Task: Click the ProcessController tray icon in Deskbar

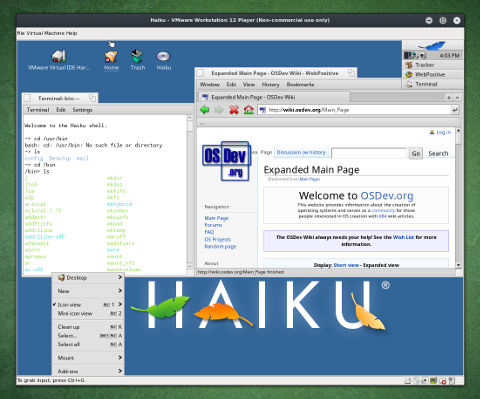Action: pos(409,55)
